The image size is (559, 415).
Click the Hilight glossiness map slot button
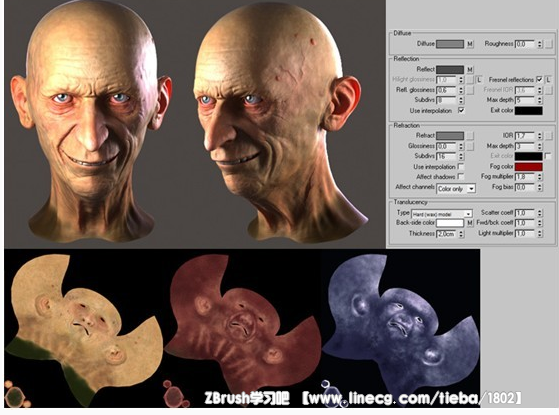click(470, 80)
